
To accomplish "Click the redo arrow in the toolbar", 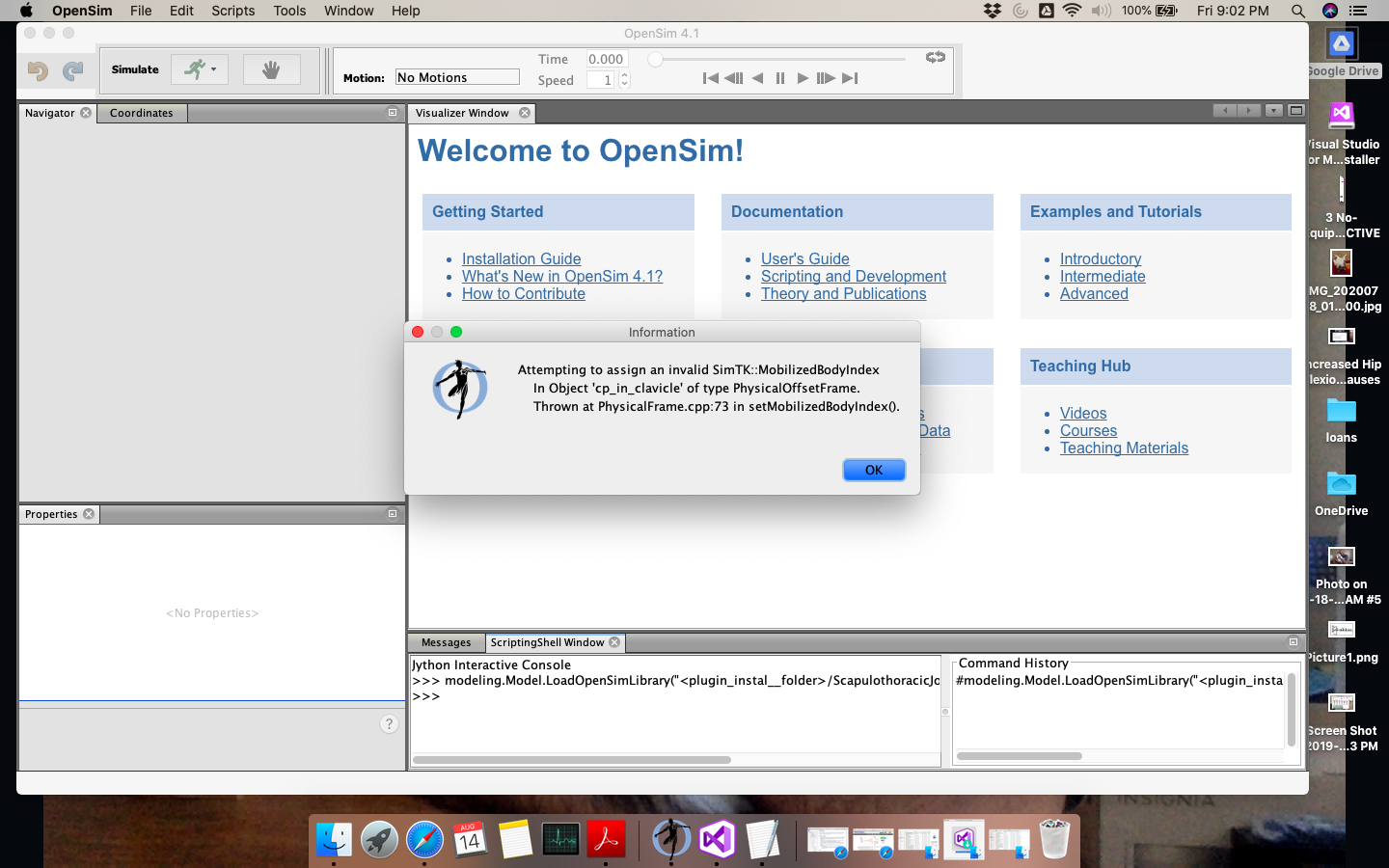I will [x=73, y=70].
